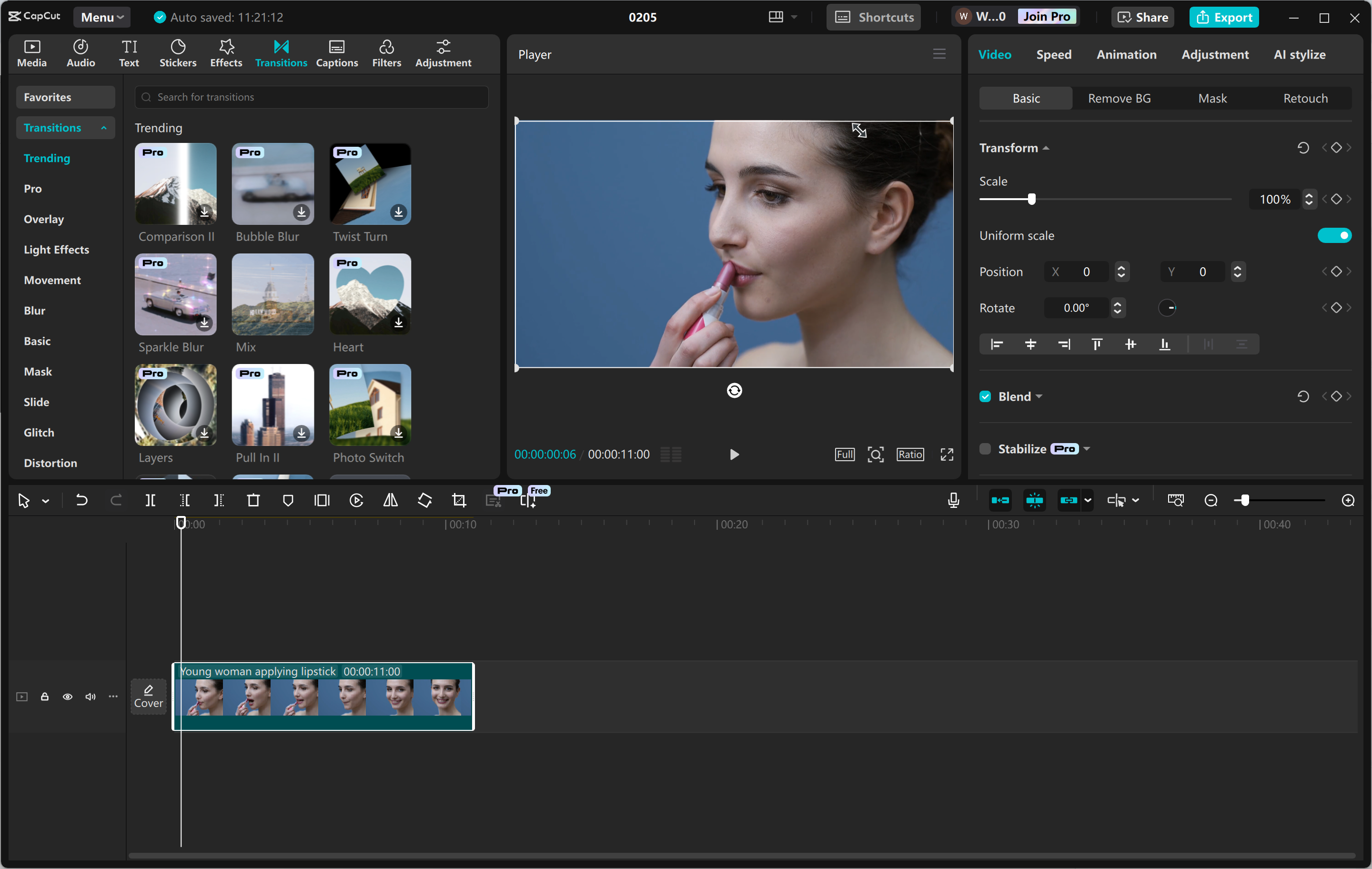Select the Crop tool icon
This screenshot has height=869, width=1372.
pyautogui.click(x=459, y=501)
